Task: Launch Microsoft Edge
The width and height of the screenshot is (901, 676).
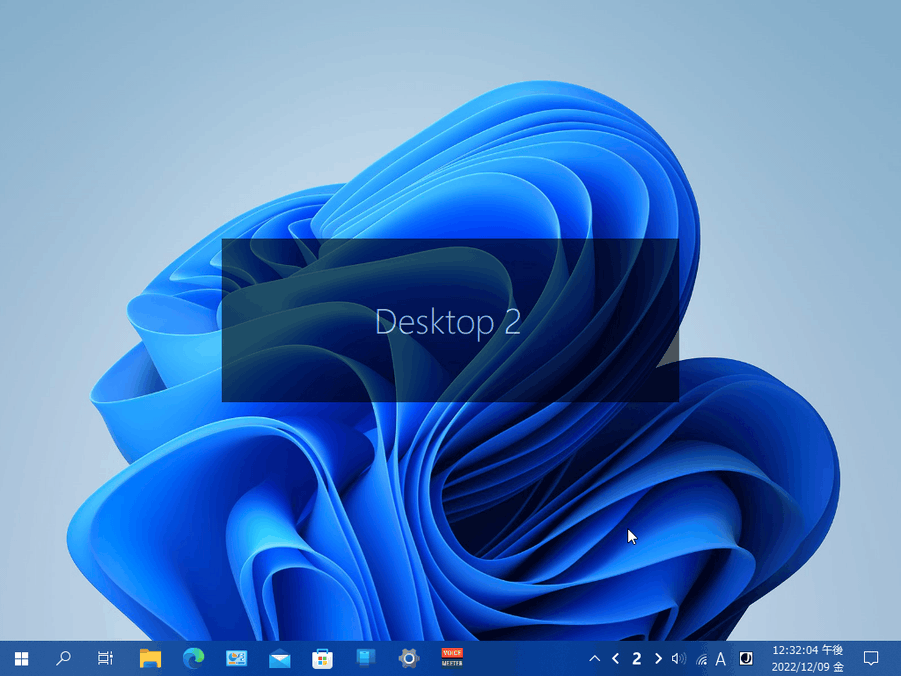Action: pos(194,659)
